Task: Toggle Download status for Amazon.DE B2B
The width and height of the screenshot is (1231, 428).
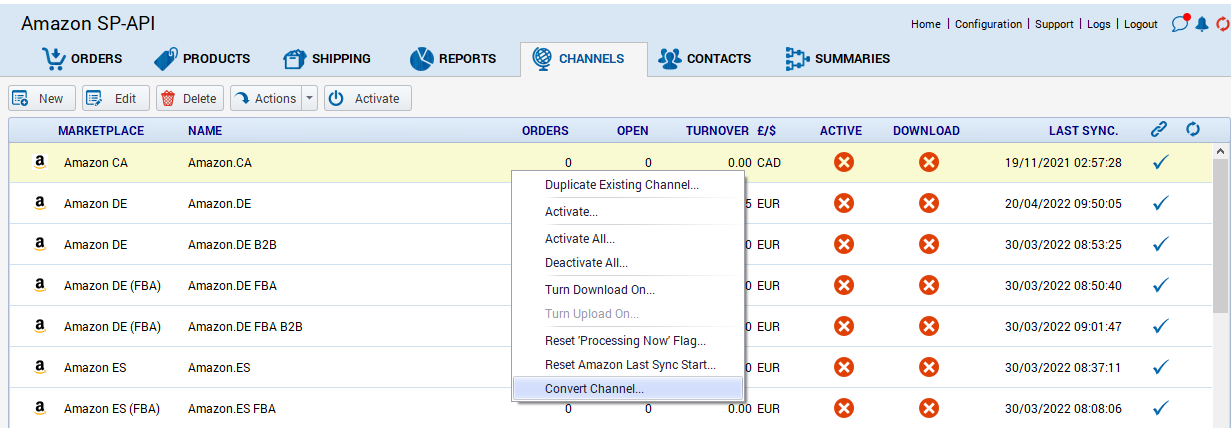Action: 929,244
